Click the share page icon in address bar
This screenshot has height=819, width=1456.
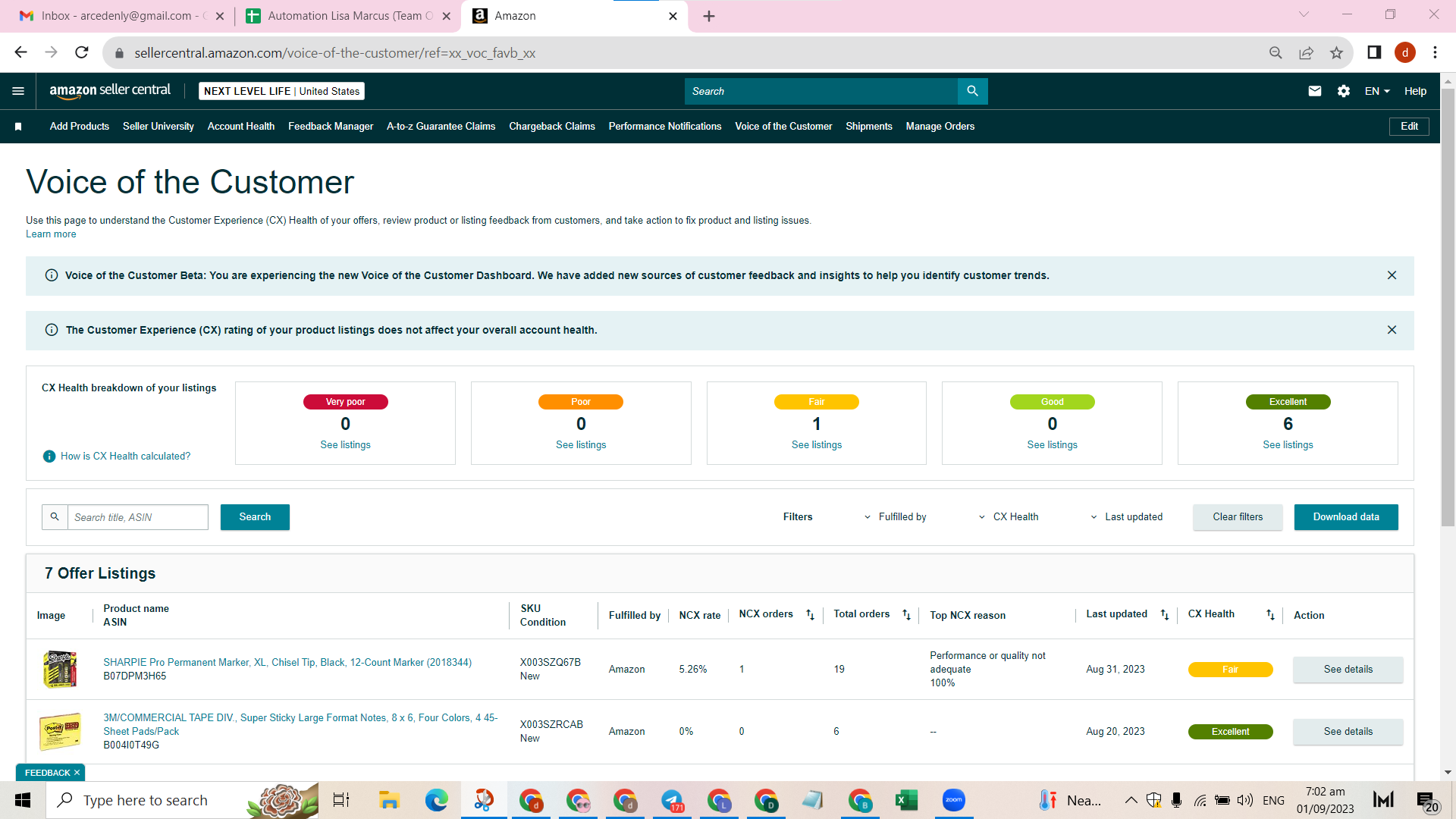1306,52
